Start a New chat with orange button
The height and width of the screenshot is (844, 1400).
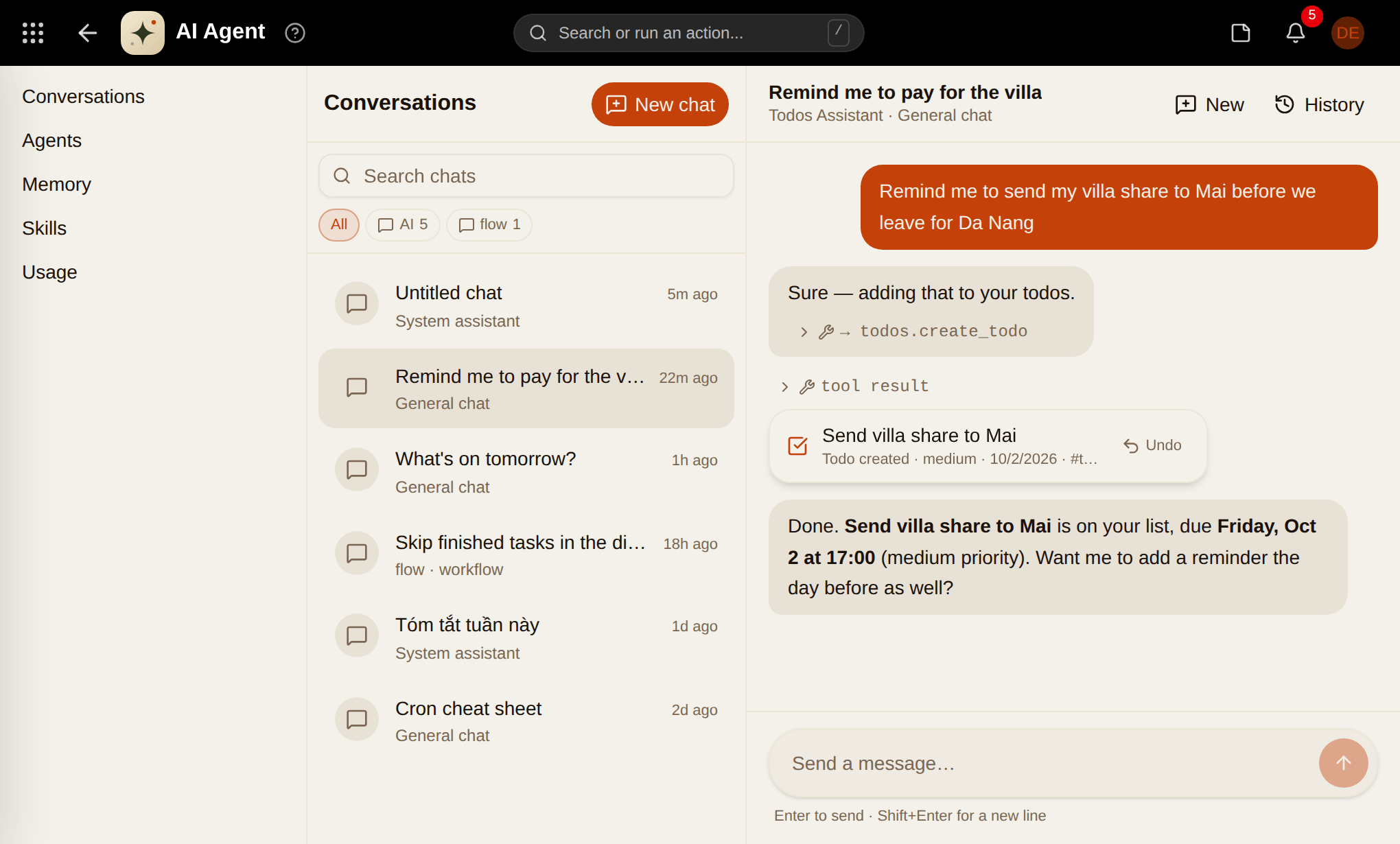[x=660, y=104]
